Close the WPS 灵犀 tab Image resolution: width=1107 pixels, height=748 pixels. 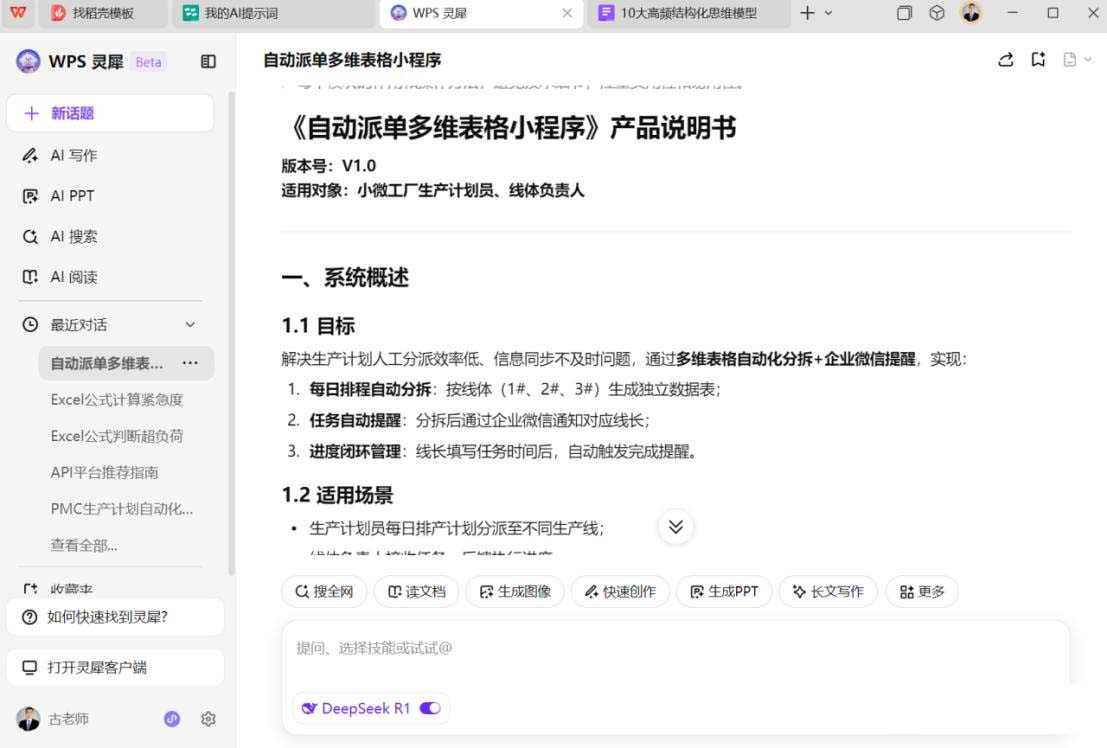click(x=567, y=13)
